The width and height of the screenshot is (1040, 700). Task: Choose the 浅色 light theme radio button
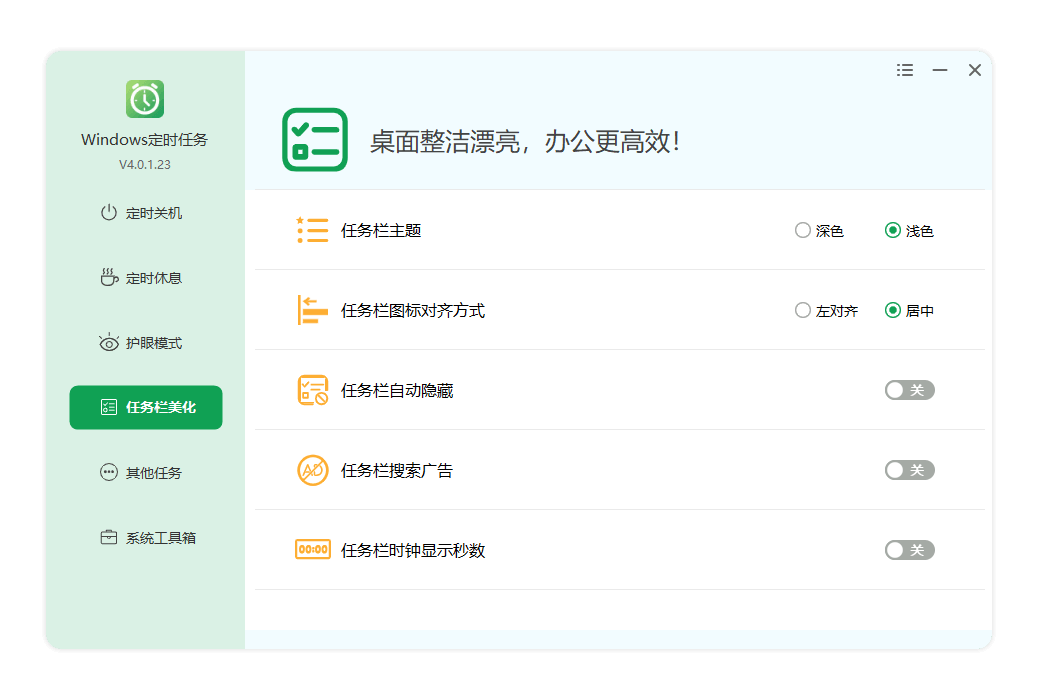[893, 230]
